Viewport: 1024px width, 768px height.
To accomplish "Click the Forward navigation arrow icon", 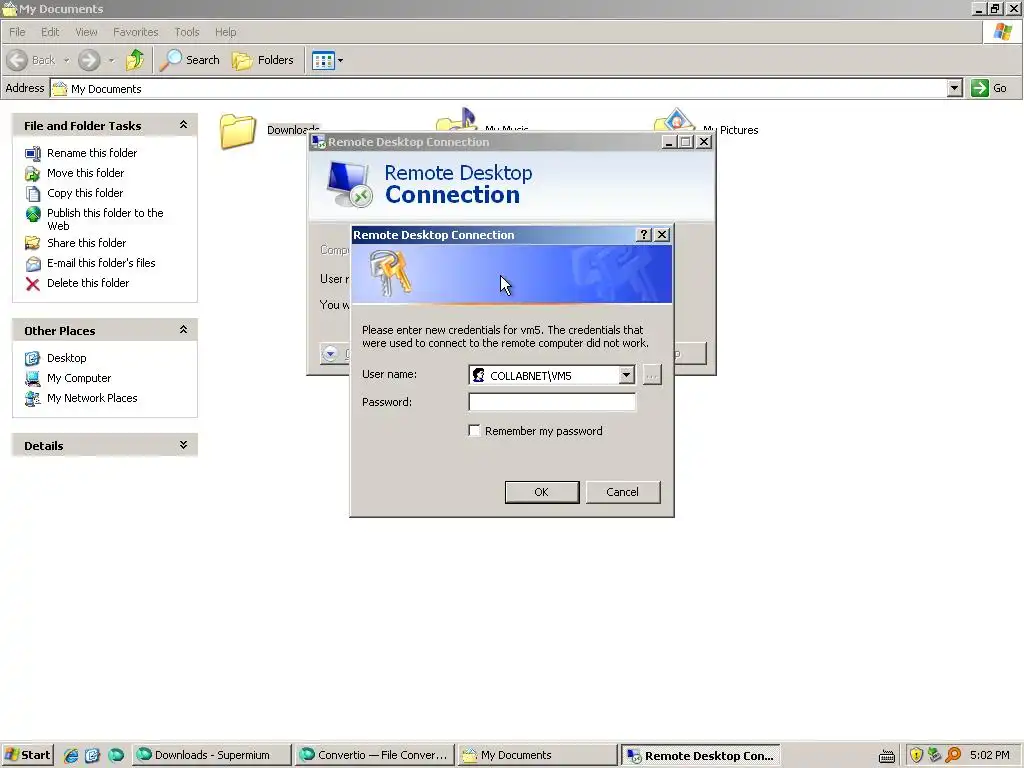I will (x=89, y=61).
